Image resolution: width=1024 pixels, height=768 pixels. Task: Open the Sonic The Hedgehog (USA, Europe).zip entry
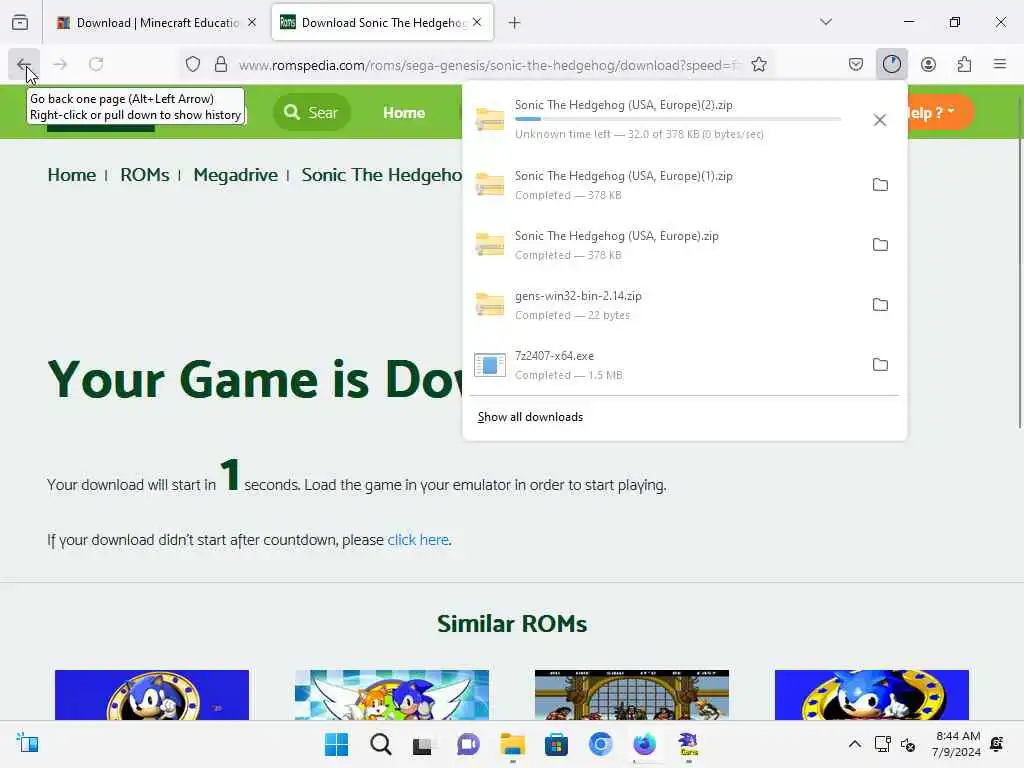coord(663,245)
